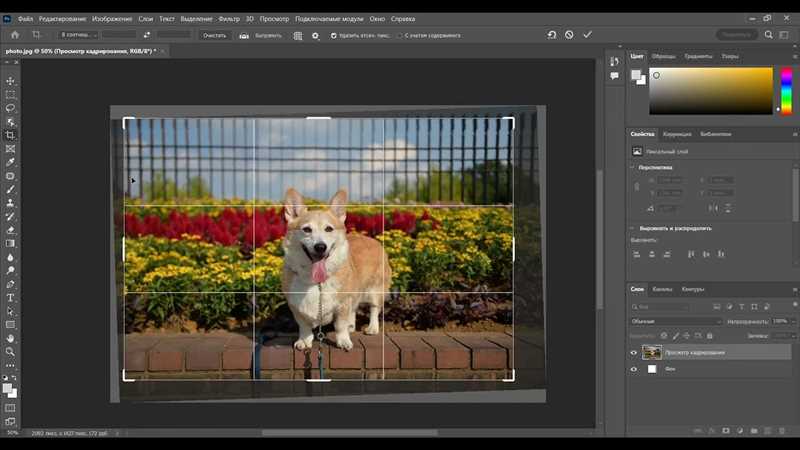Switch to the Градиенты tab
Screen dimensions: 800x450
pos(698,57)
